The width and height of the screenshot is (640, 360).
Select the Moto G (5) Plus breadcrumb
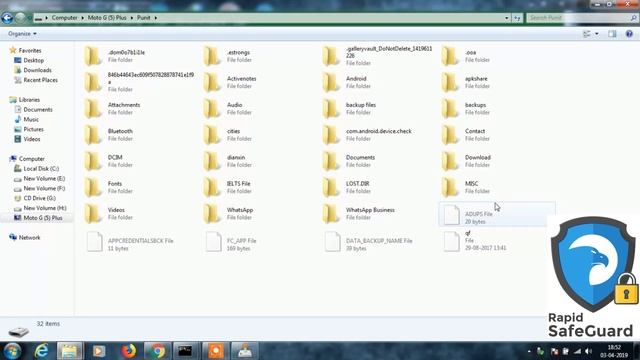pyautogui.click(x=107, y=18)
